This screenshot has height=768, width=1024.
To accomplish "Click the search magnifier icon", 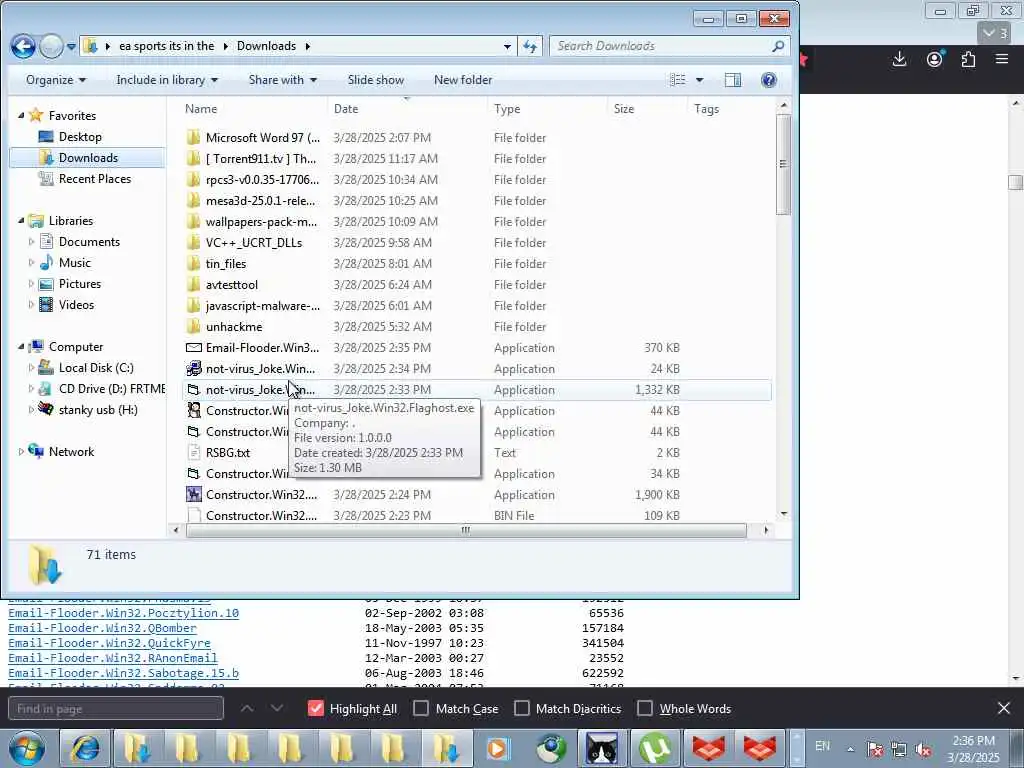I will point(777,46).
